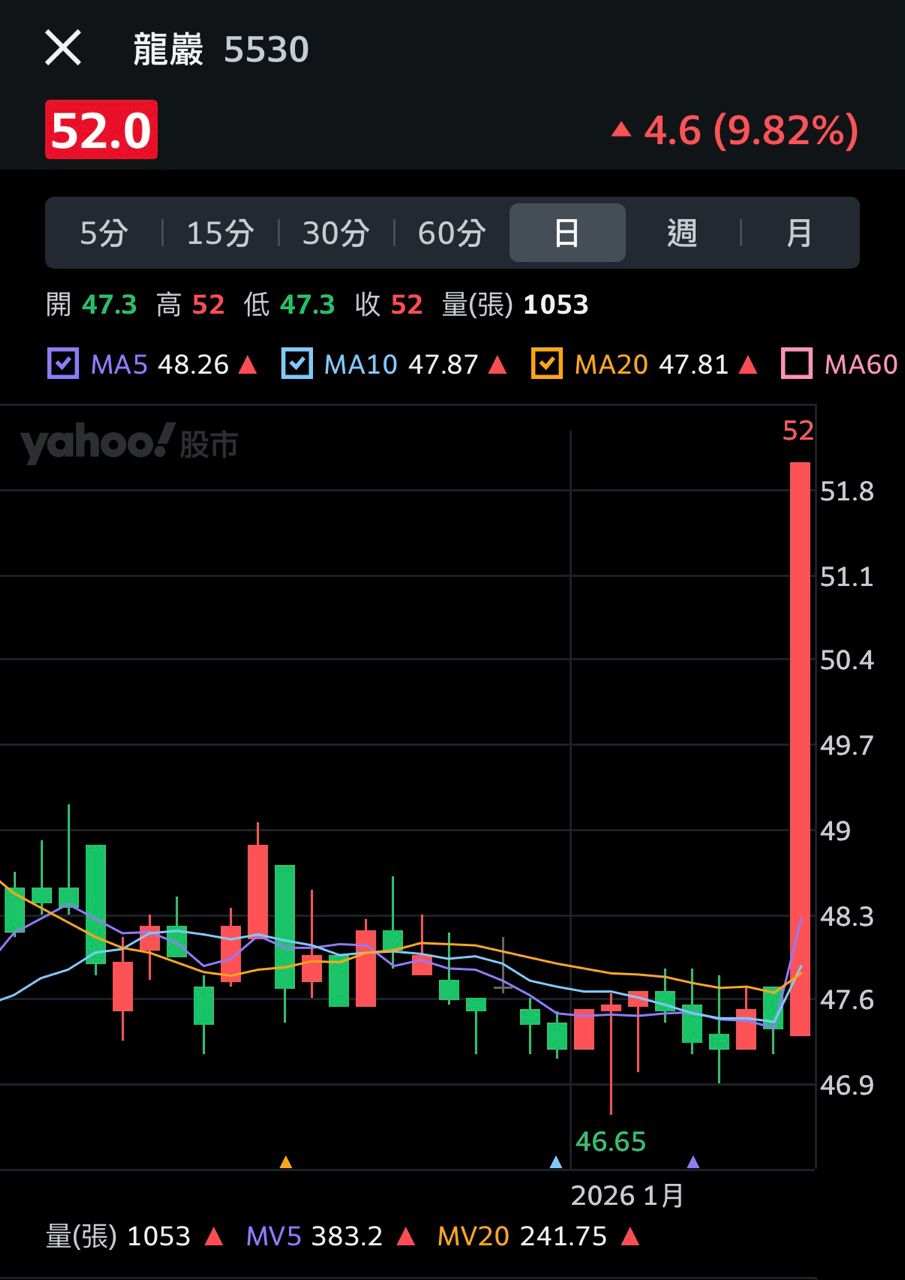Click the tall red limit-up candlestick

click(800, 748)
